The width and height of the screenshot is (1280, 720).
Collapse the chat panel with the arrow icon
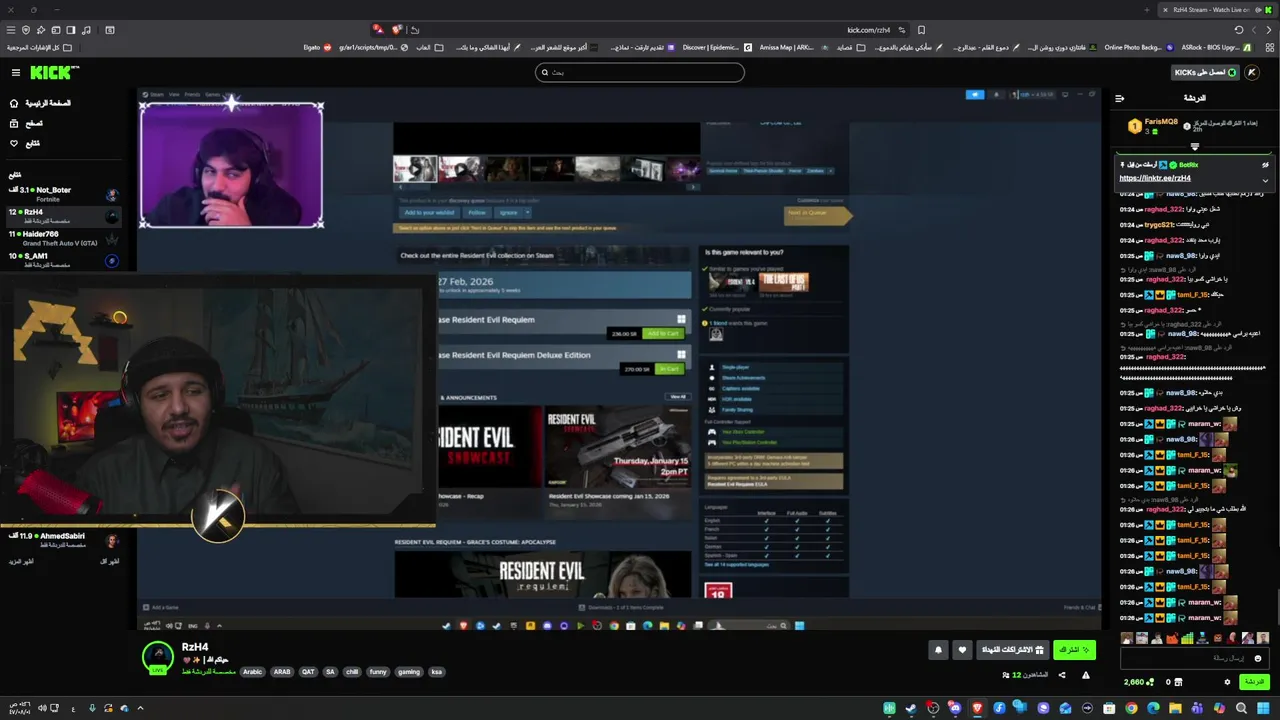click(x=1119, y=98)
